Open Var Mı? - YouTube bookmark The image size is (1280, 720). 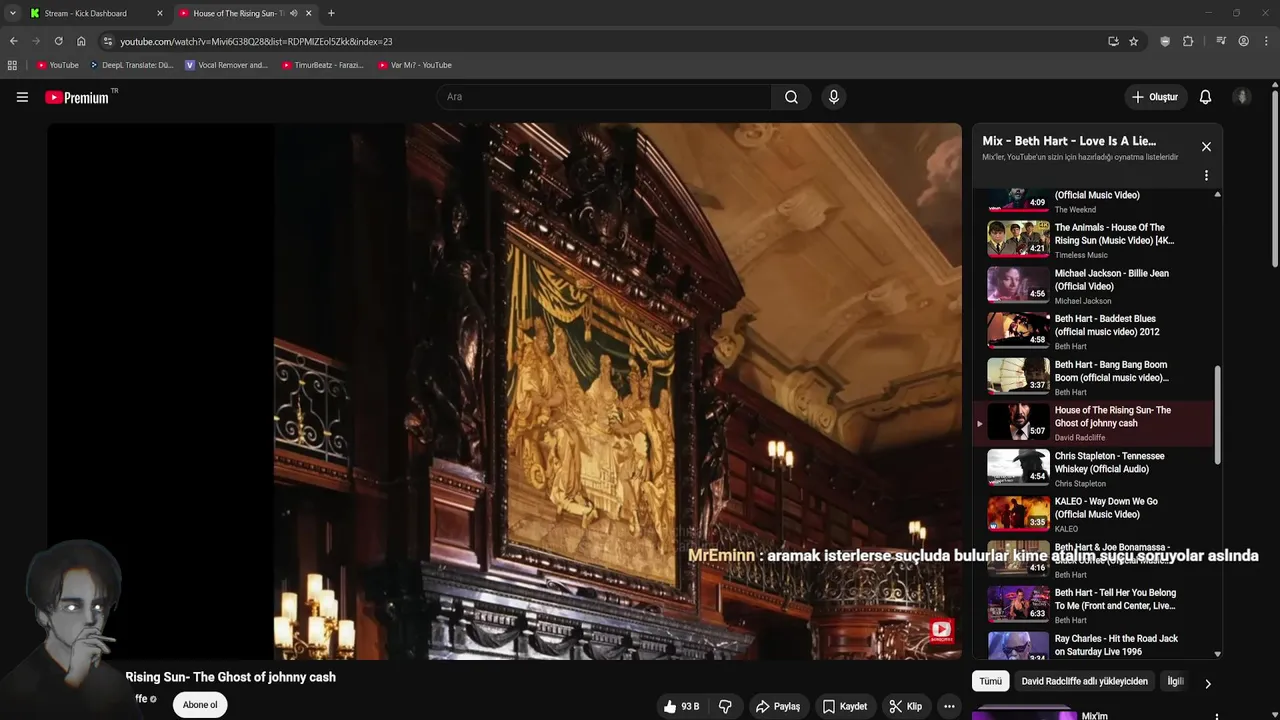415,65
